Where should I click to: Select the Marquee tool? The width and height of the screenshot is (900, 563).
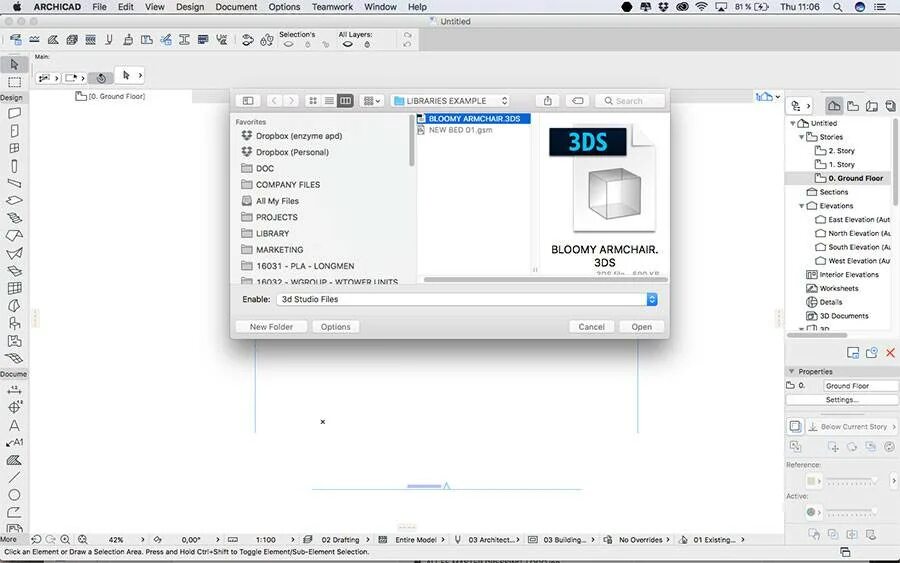click(14, 82)
